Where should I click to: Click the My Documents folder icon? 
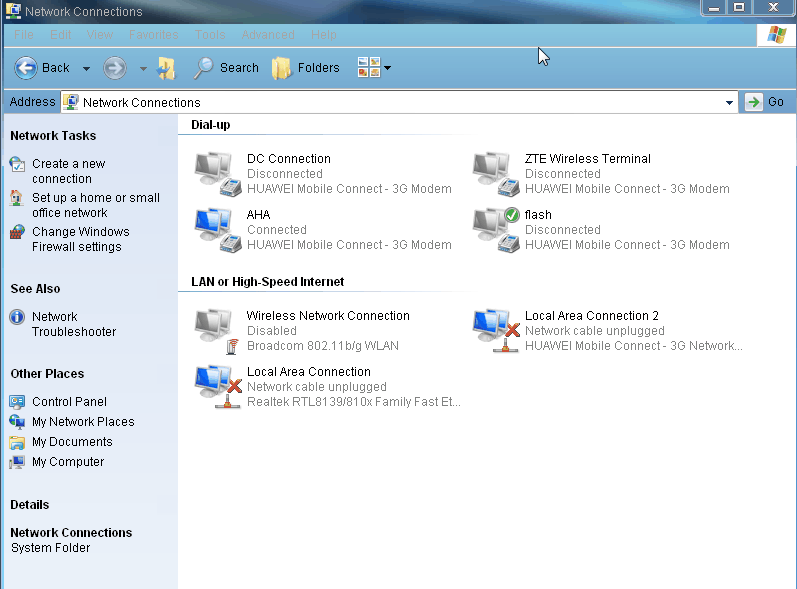pyautogui.click(x=17, y=442)
